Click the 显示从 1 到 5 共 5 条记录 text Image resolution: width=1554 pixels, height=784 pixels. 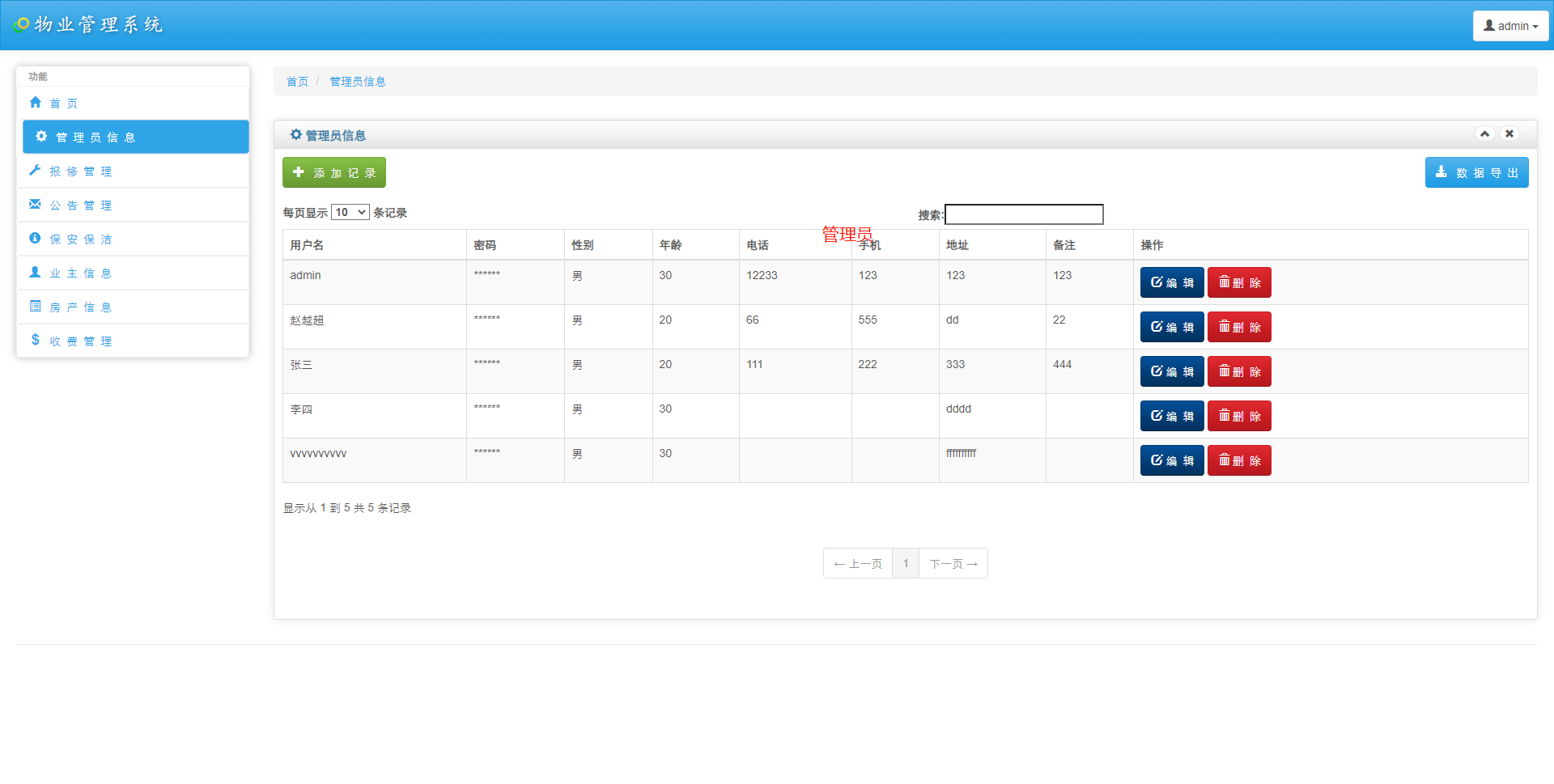coord(346,507)
